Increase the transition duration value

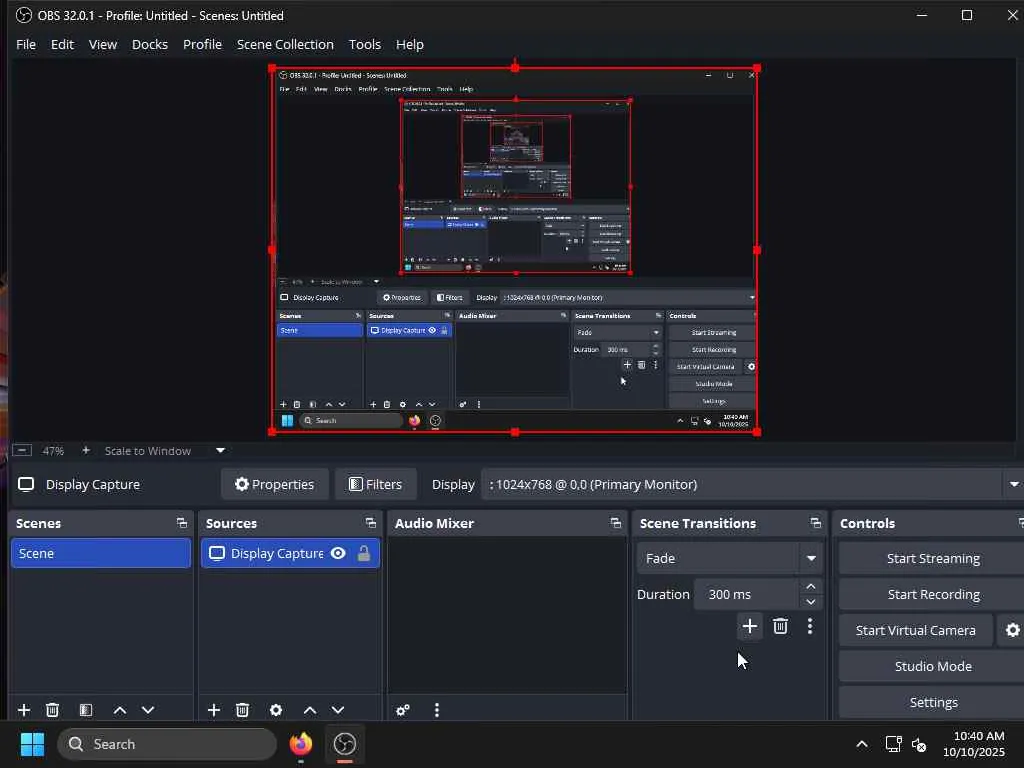(x=811, y=587)
